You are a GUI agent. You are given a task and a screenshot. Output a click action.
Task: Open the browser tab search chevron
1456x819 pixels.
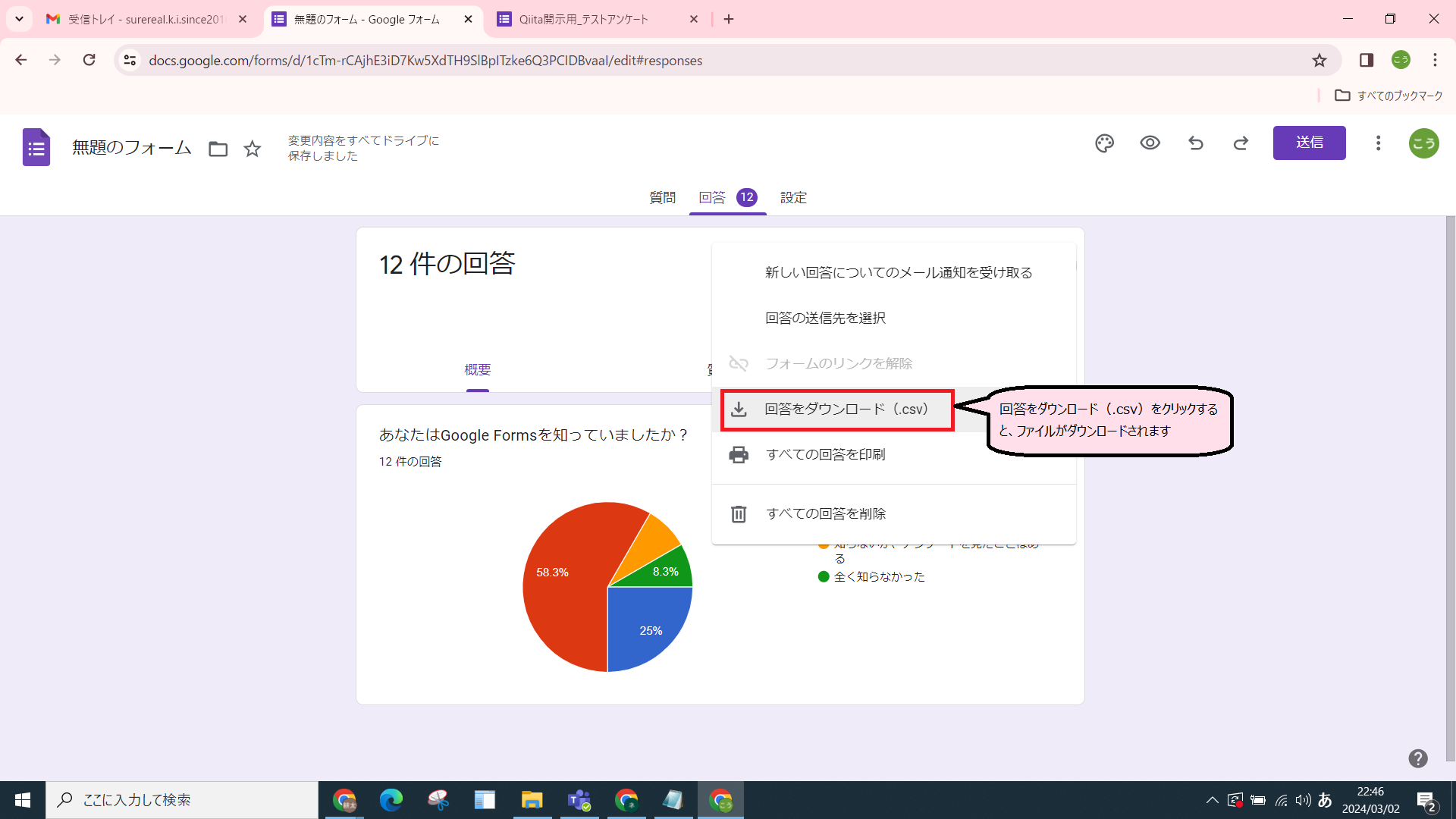click(19, 19)
